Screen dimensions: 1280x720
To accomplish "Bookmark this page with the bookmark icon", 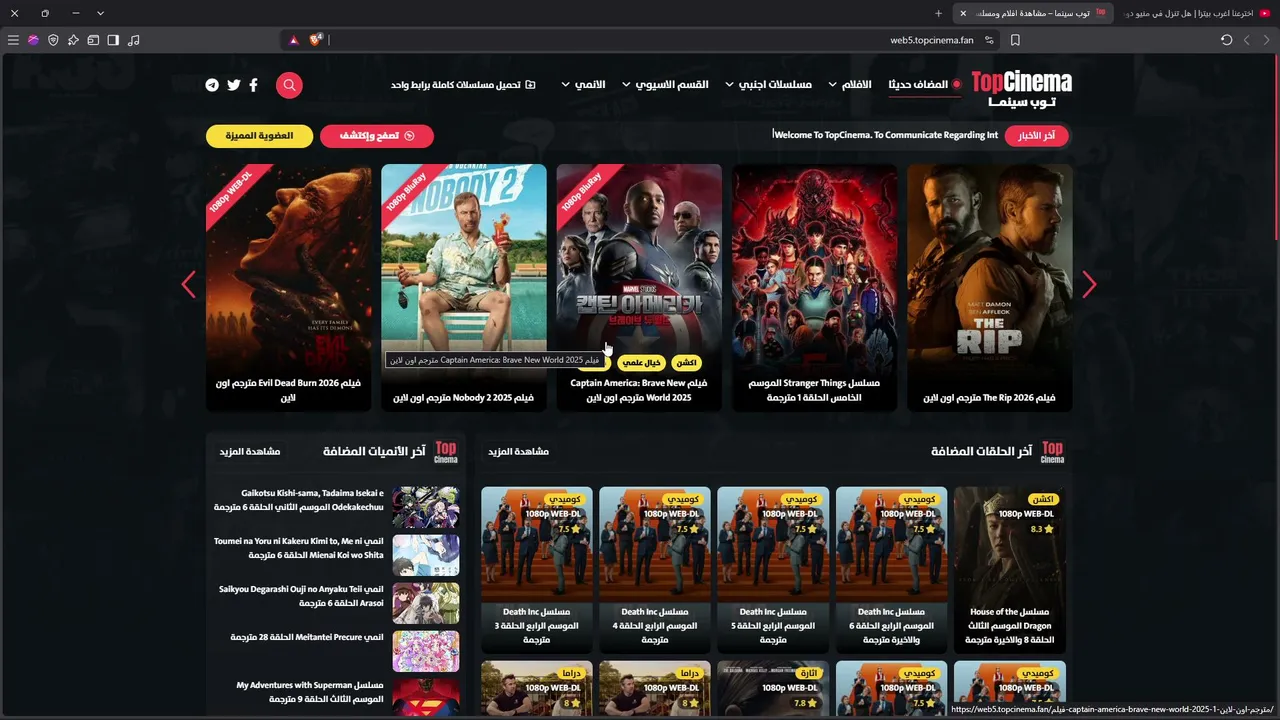I will [1015, 40].
